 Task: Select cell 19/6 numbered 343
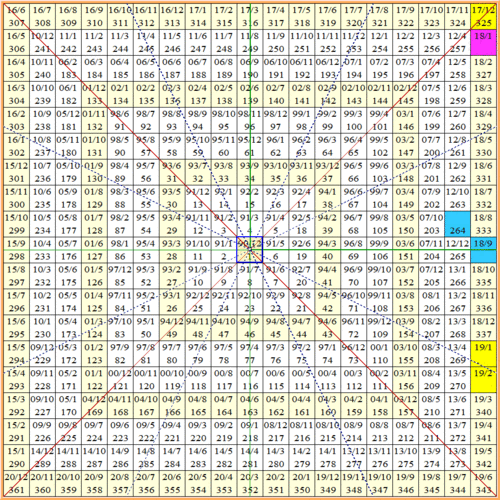point(483,483)
